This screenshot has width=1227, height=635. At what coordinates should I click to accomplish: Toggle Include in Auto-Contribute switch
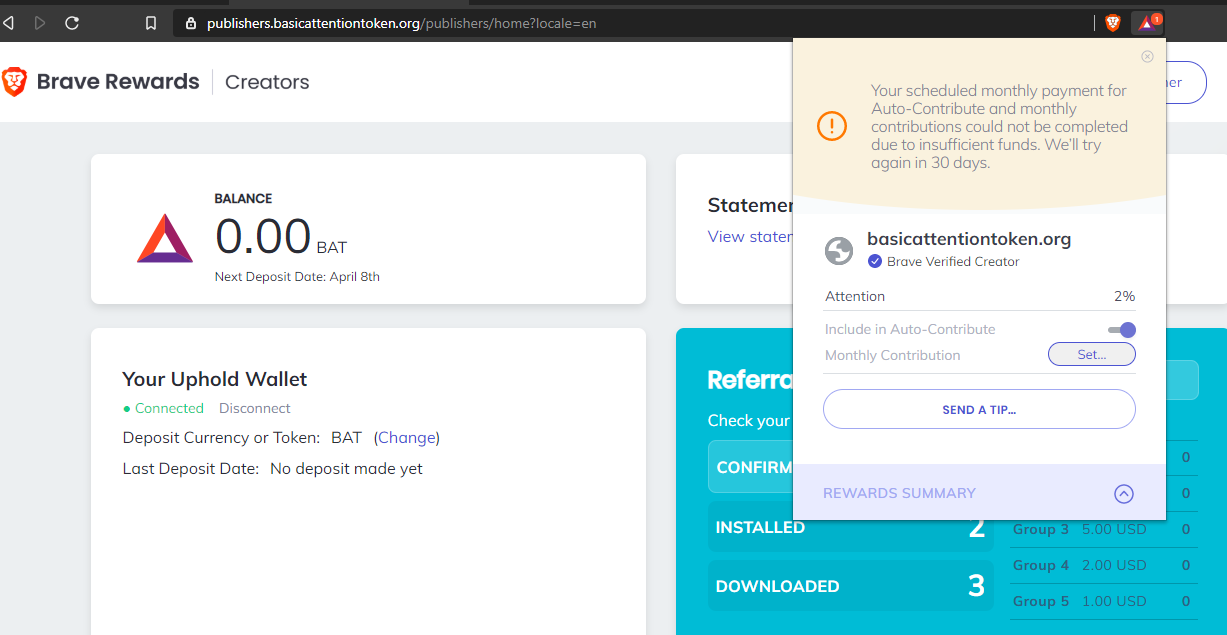pyautogui.click(x=1122, y=330)
